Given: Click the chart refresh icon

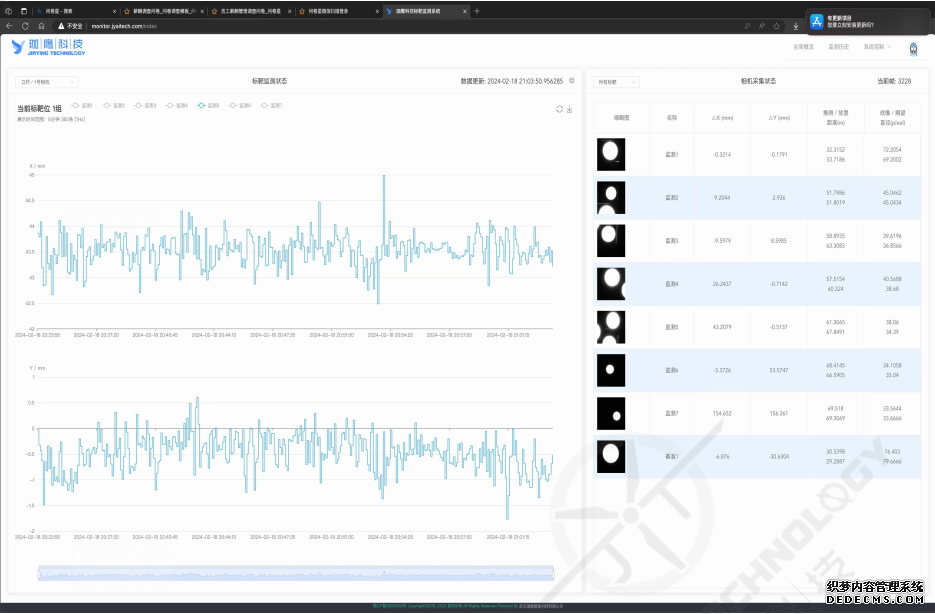Looking at the screenshot, I should point(560,109).
